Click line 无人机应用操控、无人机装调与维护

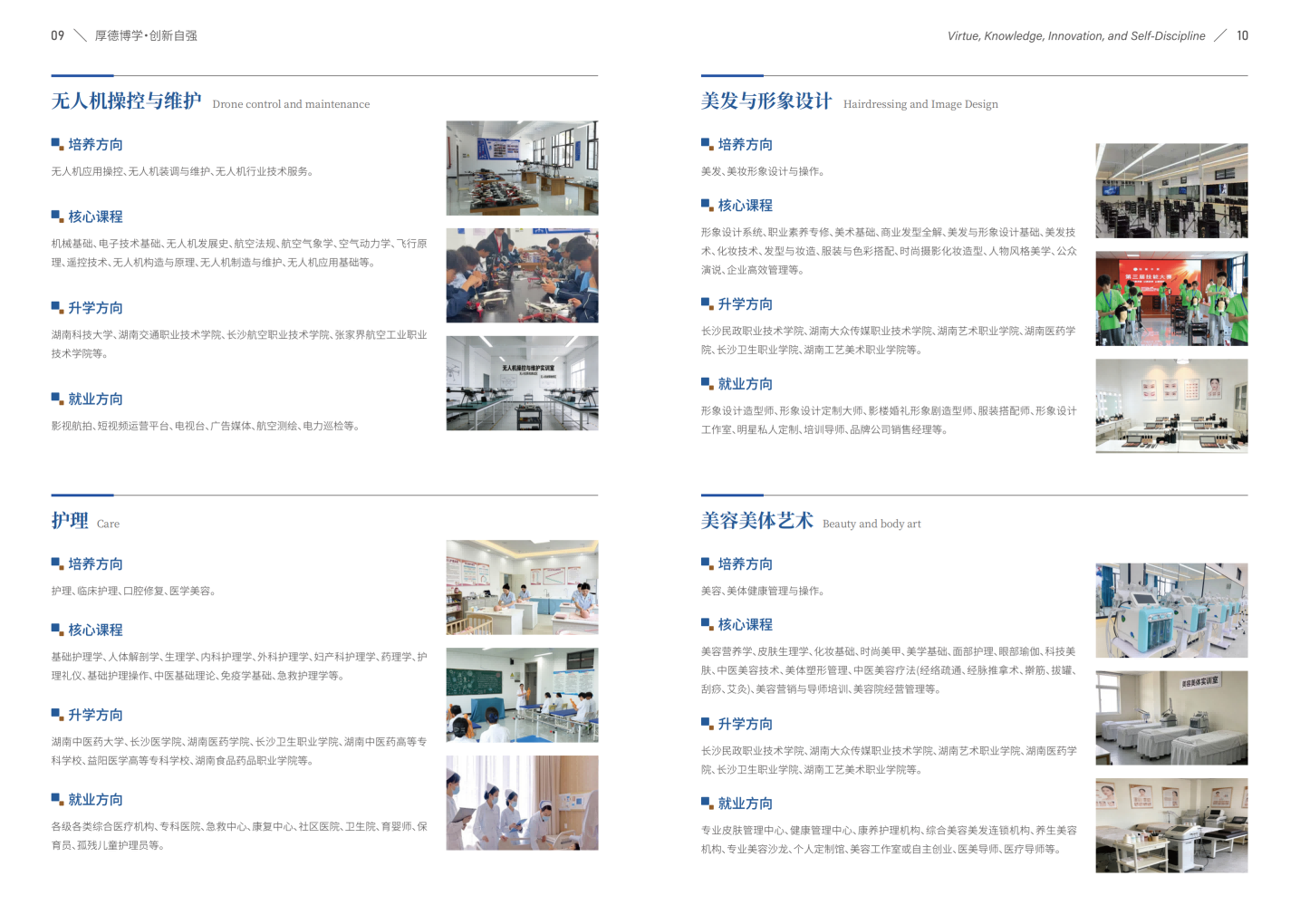[182, 171]
